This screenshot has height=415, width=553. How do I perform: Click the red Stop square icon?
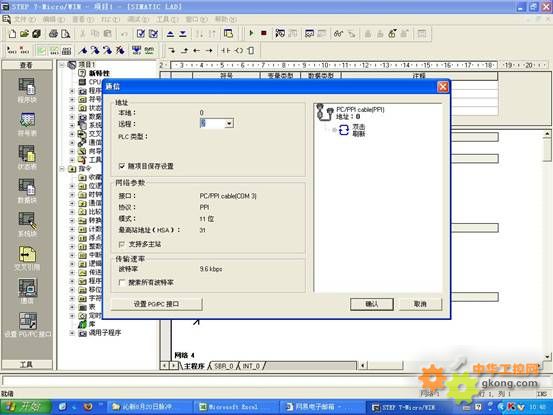click(263, 33)
